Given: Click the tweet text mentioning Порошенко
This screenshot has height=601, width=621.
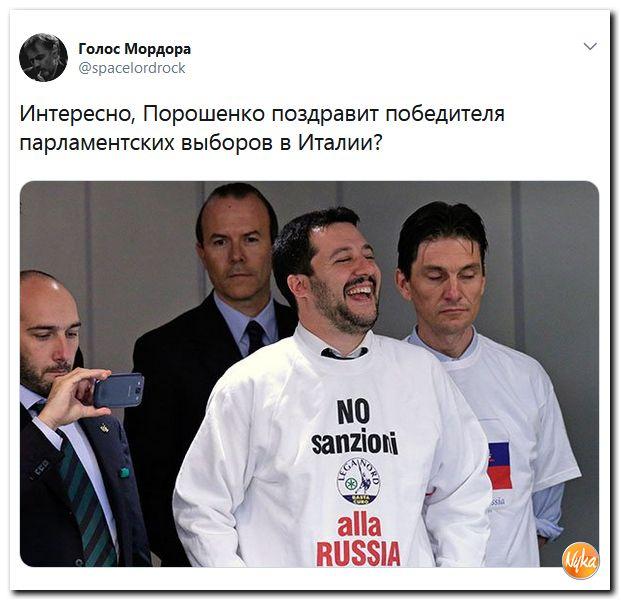Looking at the screenshot, I should [x=262, y=128].
